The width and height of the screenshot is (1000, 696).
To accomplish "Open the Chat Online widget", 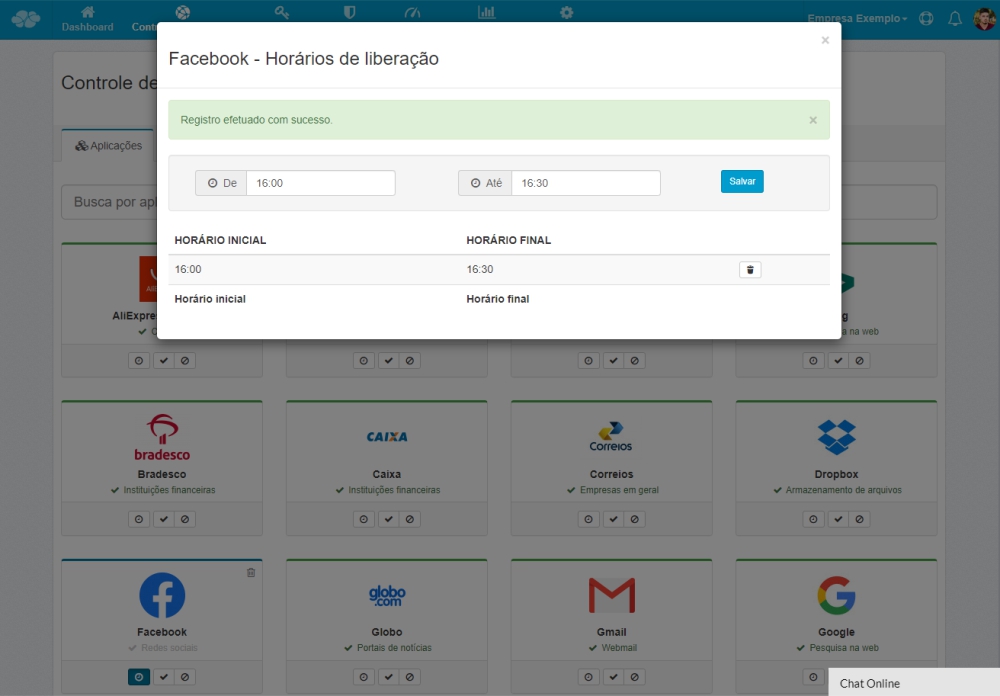I will point(914,683).
